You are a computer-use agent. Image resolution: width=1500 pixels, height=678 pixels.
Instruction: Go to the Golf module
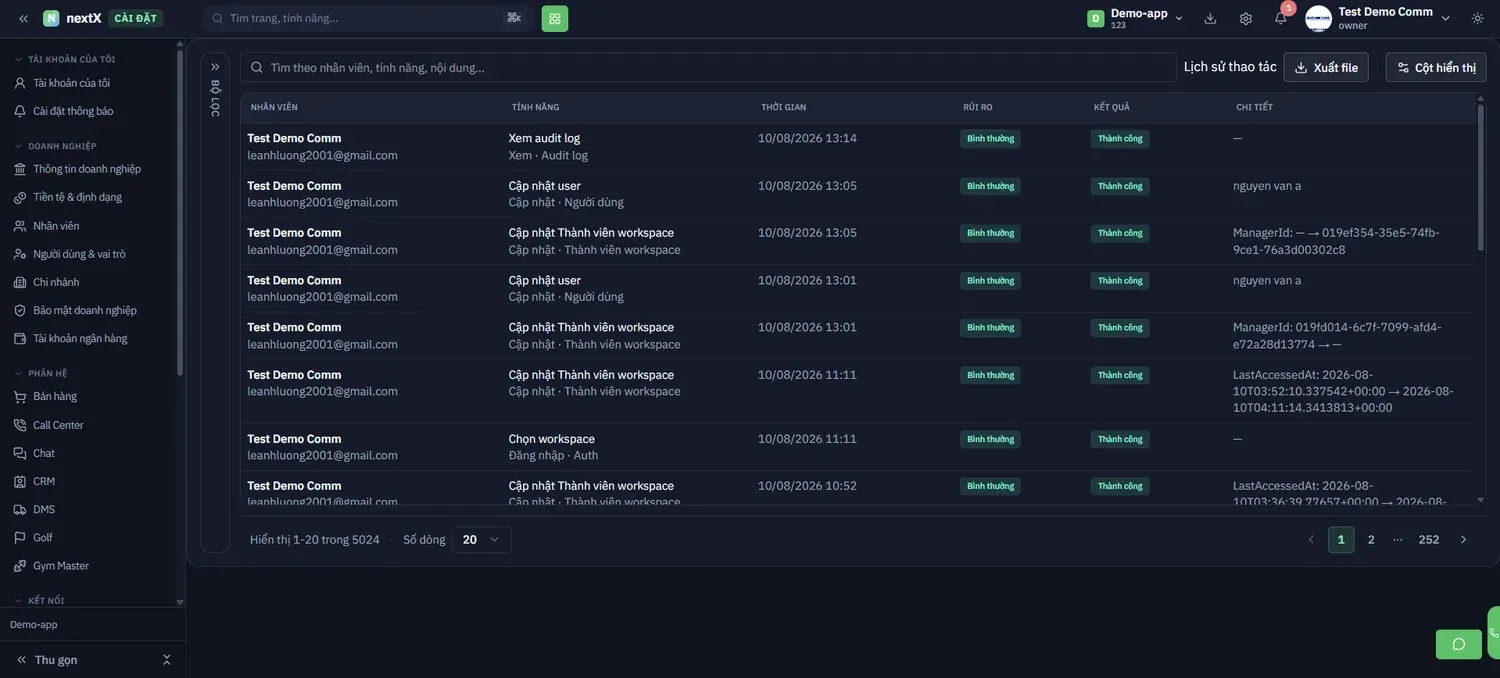tap(42, 538)
